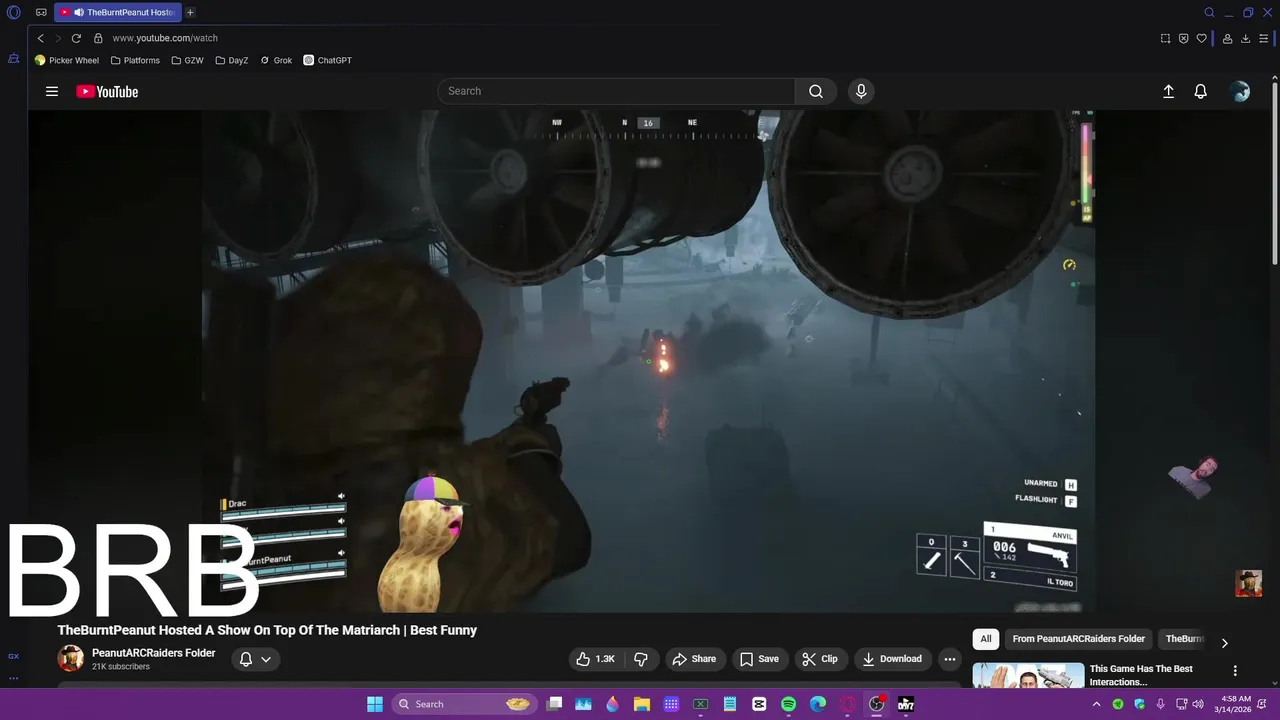The width and height of the screenshot is (1280, 720).
Task: Open the ad blocker shield icon
Action: [x=1183, y=38]
